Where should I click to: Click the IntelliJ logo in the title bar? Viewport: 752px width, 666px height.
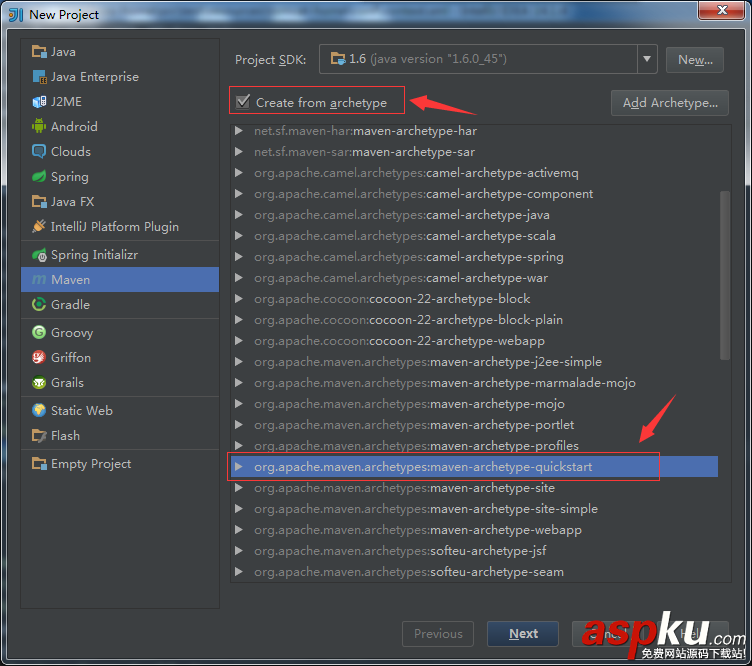click(16, 14)
